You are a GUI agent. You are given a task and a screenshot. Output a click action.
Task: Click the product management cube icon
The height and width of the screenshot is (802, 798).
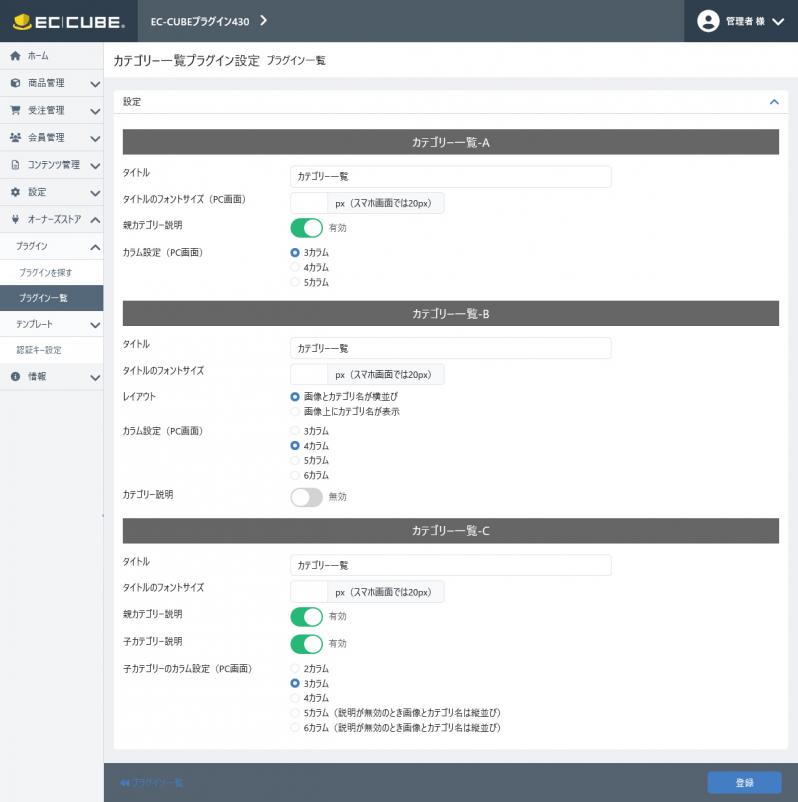point(15,83)
